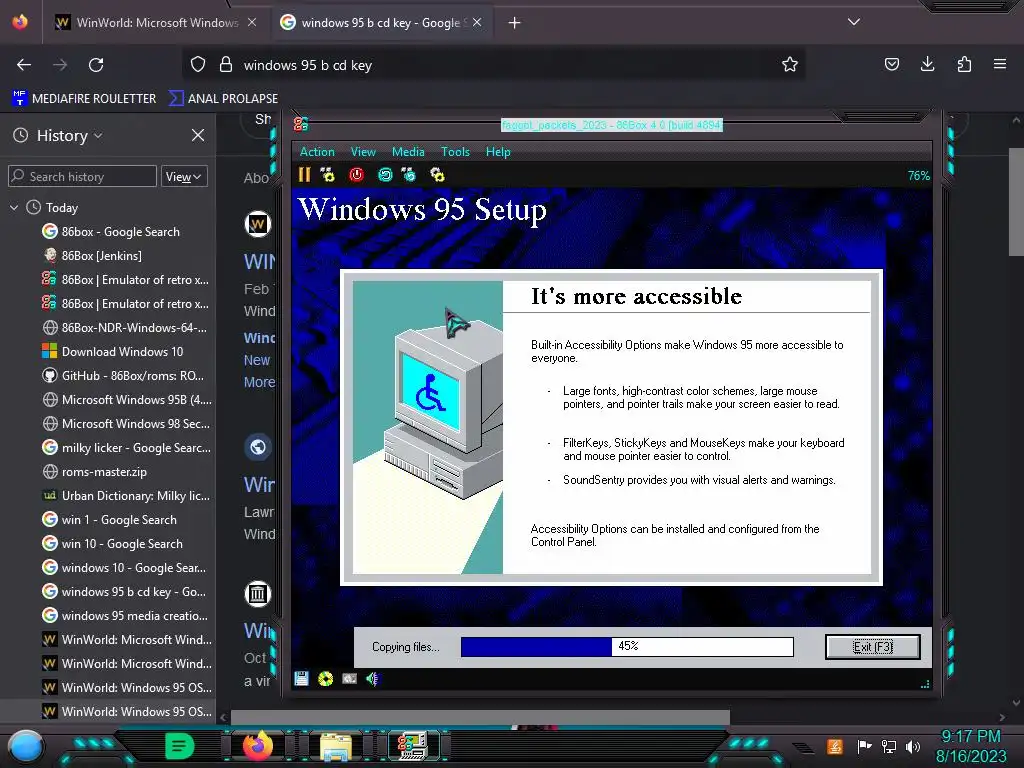Open Urban Dictionary history entry
Viewport: 1024px width, 768px height.
pos(127,496)
